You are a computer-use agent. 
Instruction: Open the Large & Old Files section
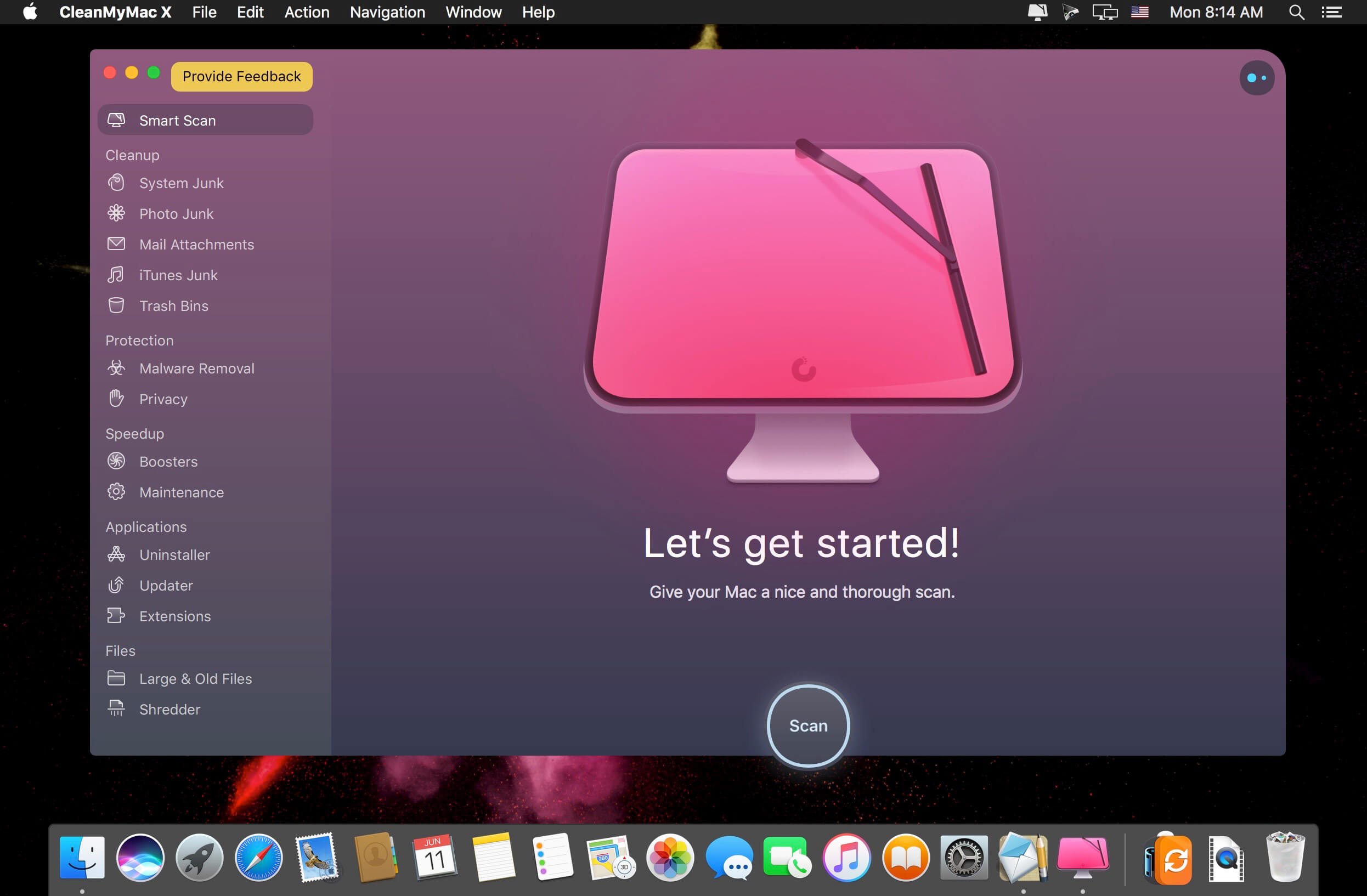(196, 678)
